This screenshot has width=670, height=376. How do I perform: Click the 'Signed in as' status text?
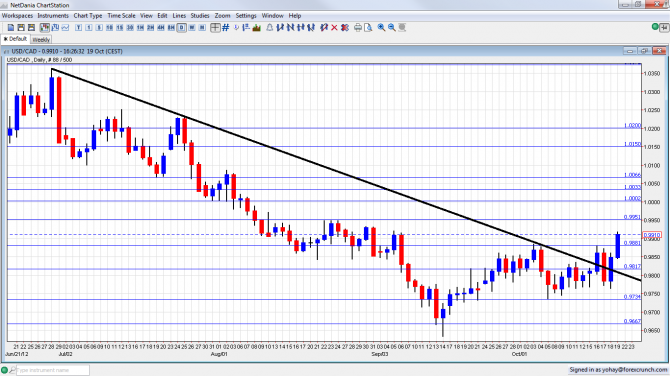618,370
